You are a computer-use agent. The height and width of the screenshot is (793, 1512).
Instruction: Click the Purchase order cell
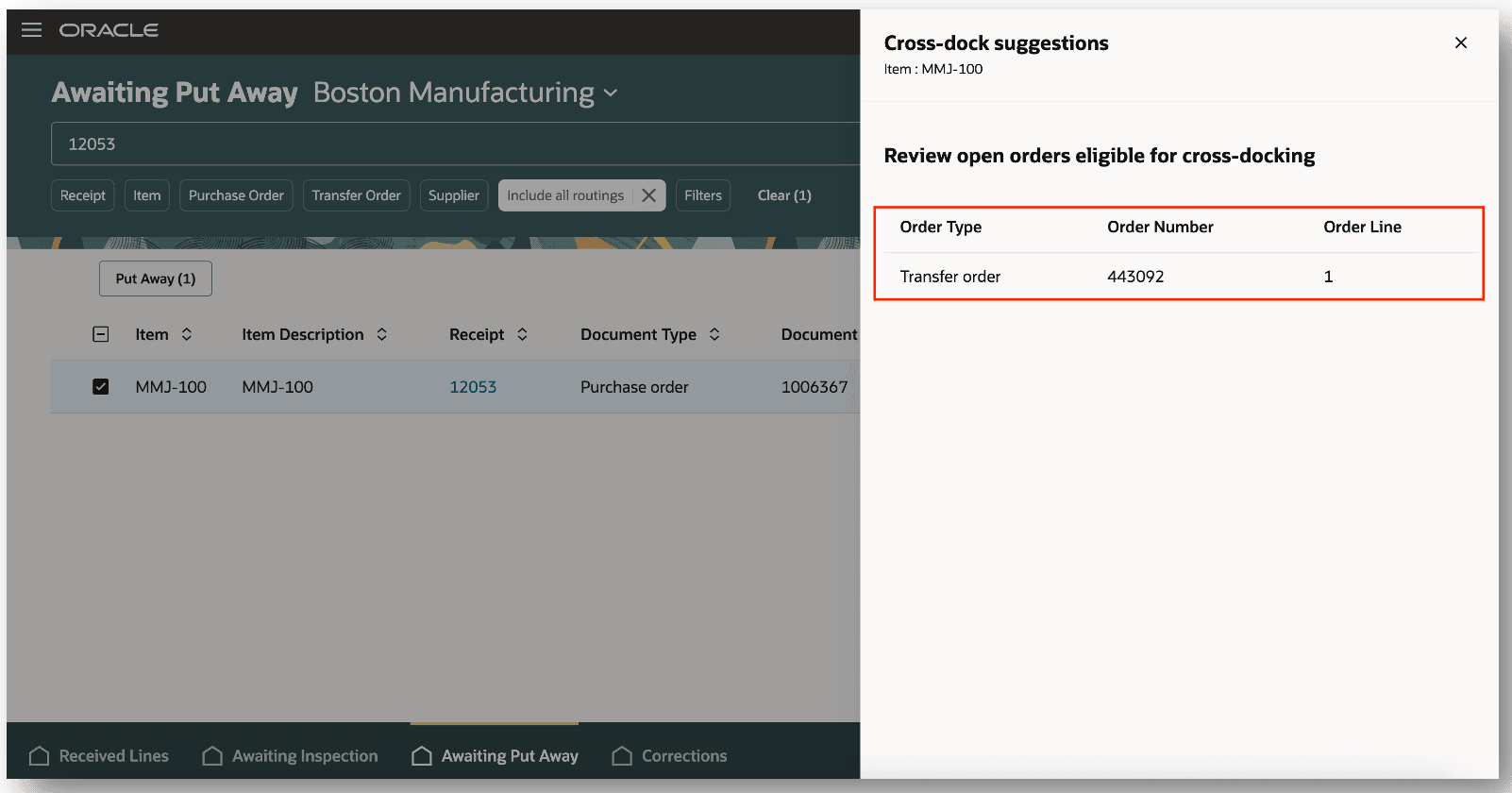pos(634,387)
